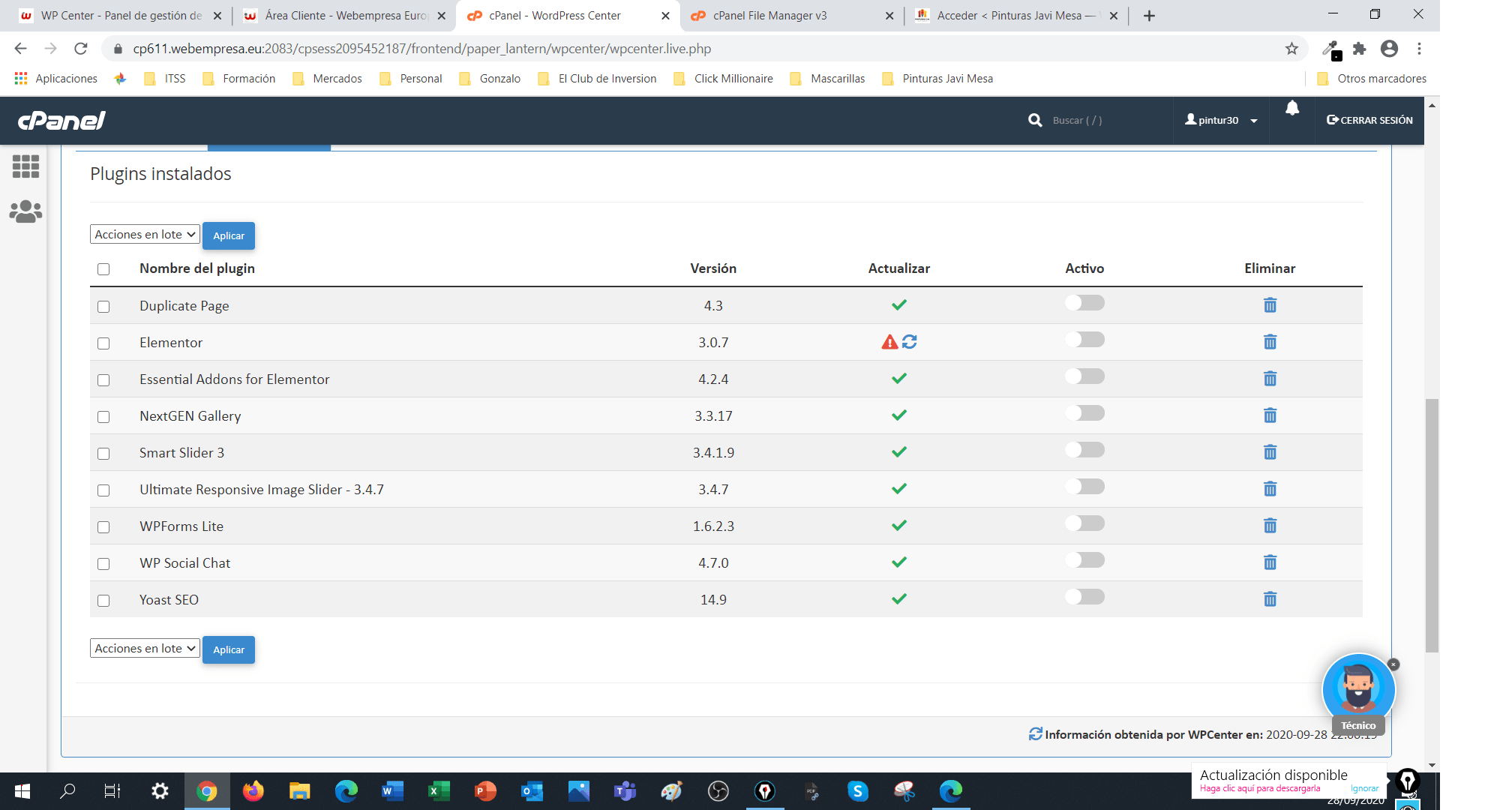Open bottom Acciones en lote dropdown

click(x=145, y=649)
